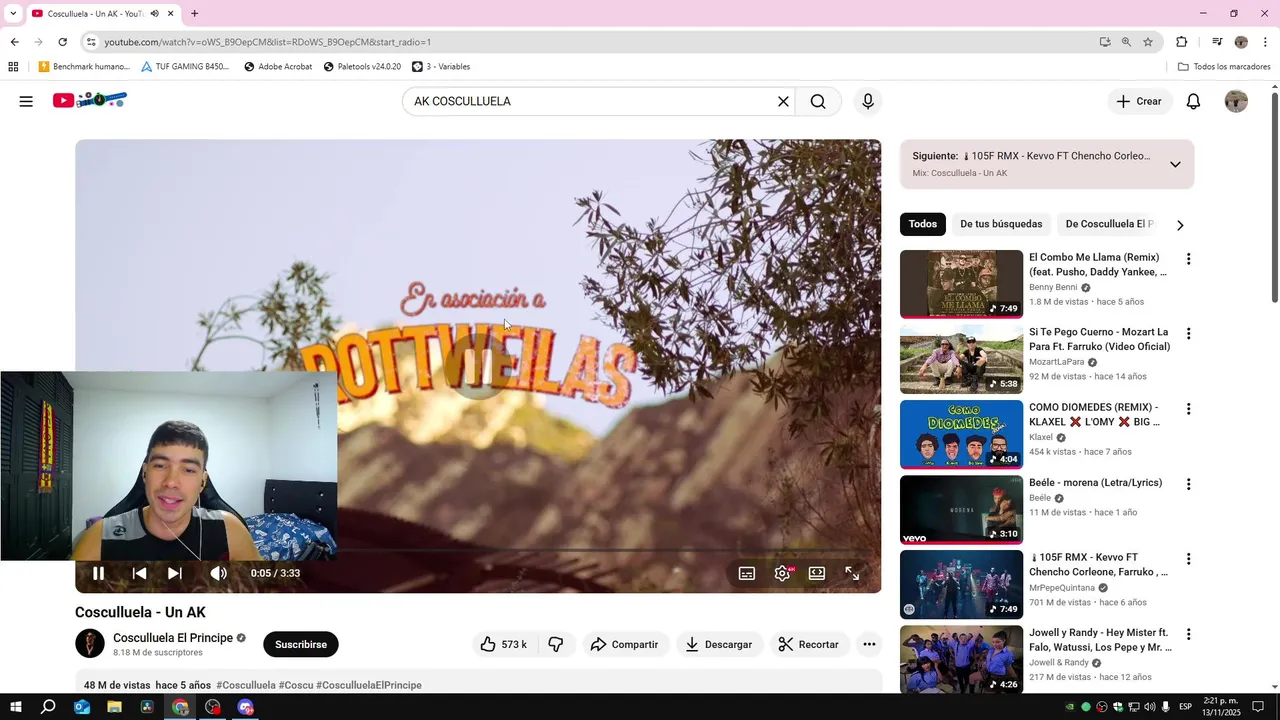The width and height of the screenshot is (1280, 720).
Task: Open the Todos los marcadores folder
Action: 1224,67
